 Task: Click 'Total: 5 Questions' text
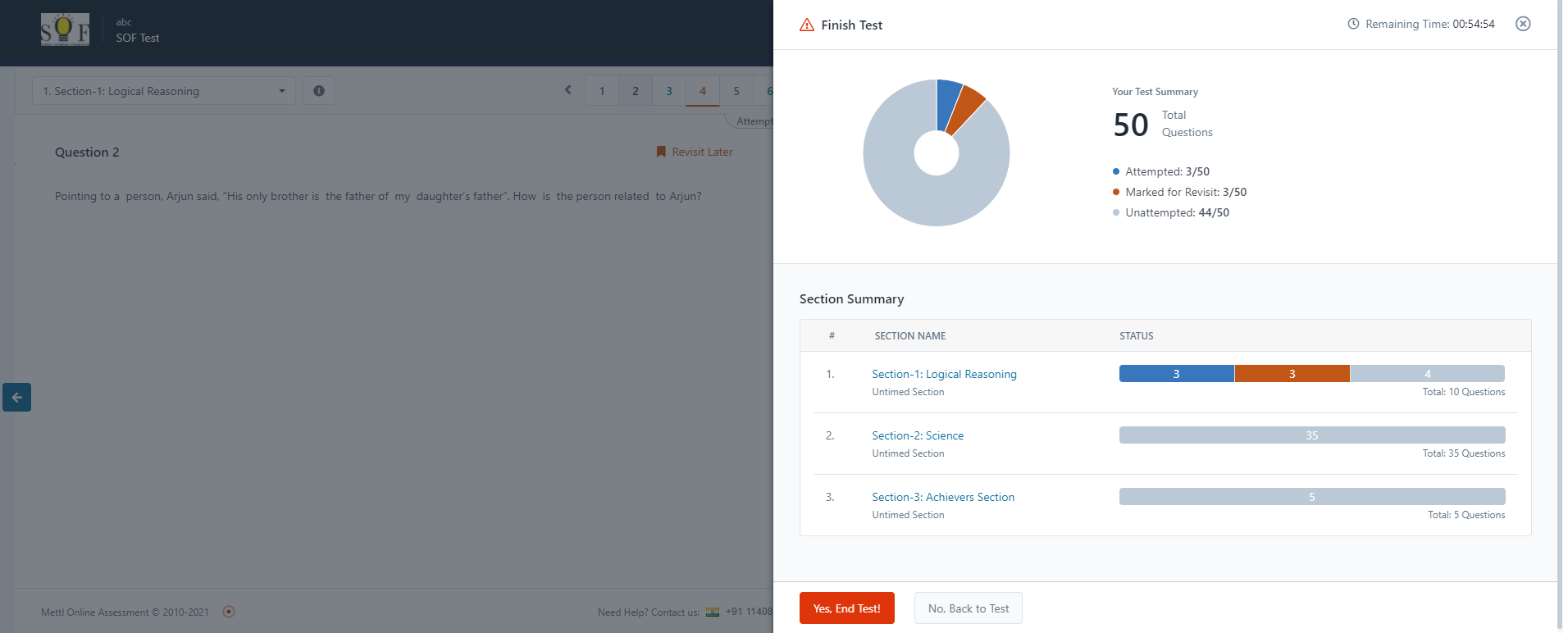pos(1466,515)
